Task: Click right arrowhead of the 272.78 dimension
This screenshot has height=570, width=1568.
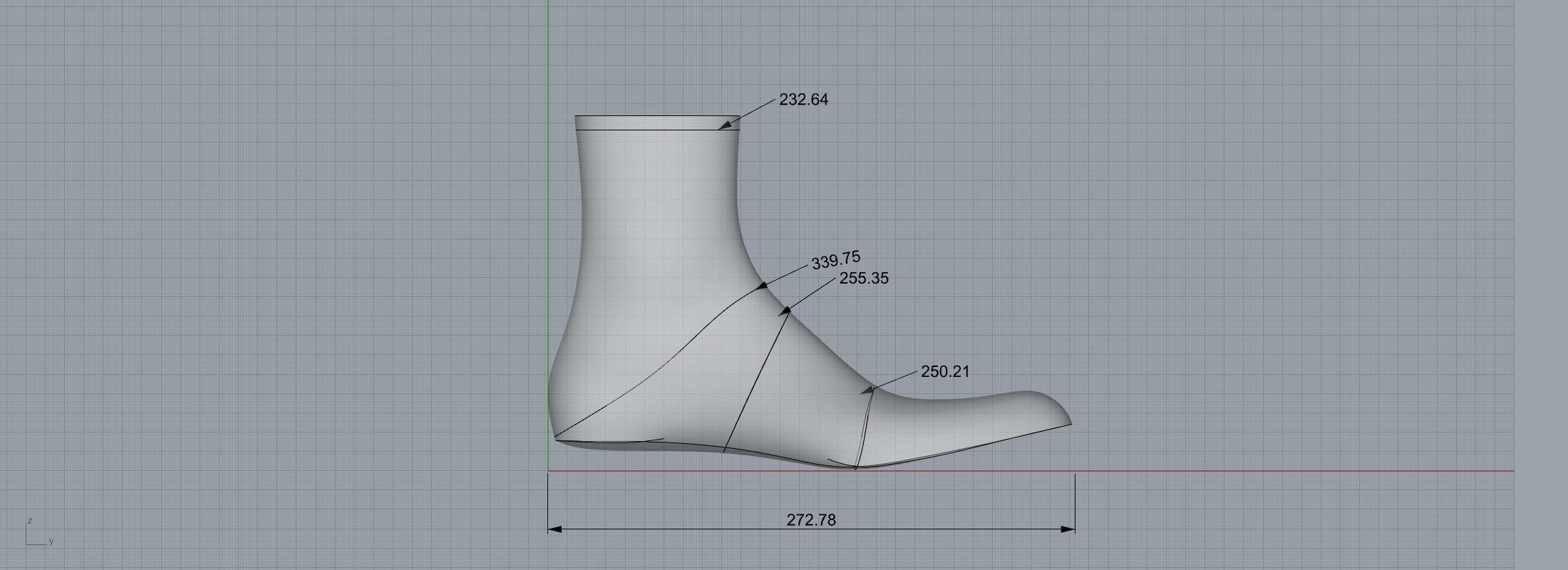Action: pyautogui.click(x=1068, y=529)
